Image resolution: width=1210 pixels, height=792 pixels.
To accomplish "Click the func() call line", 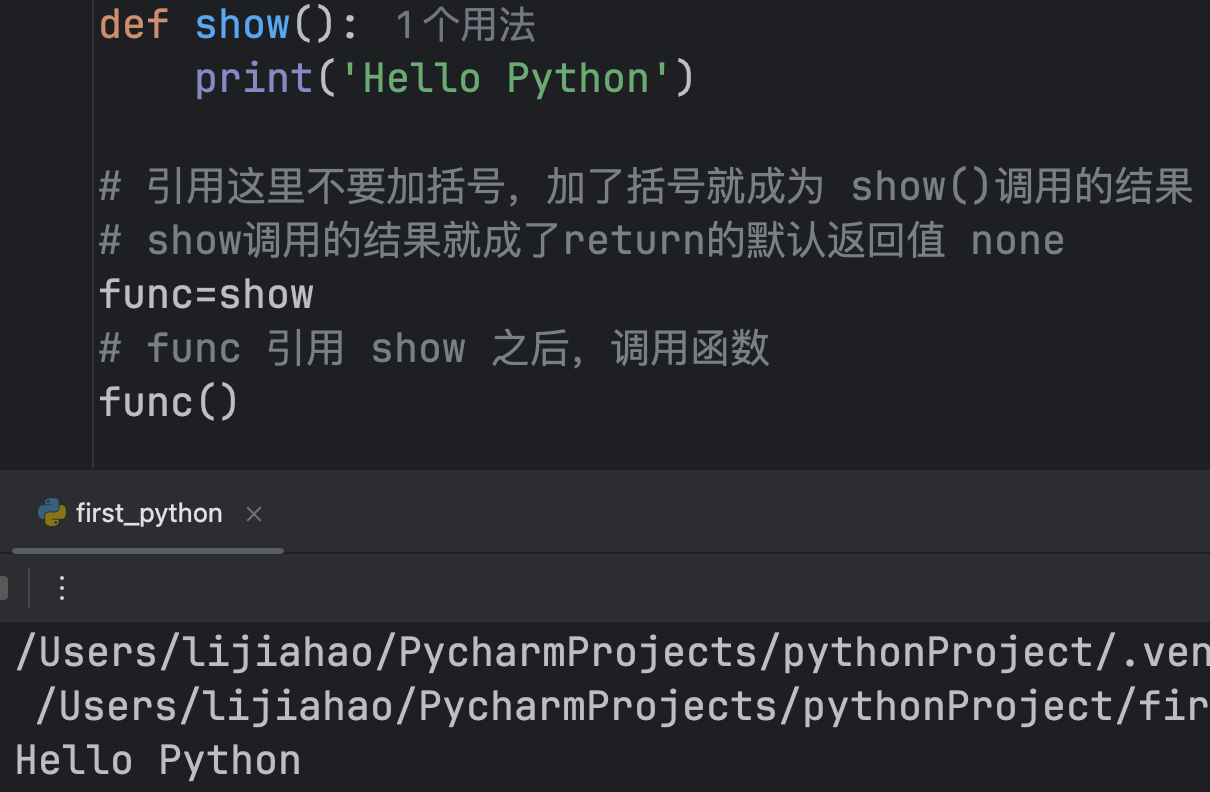I will pyautogui.click(x=168, y=402).
